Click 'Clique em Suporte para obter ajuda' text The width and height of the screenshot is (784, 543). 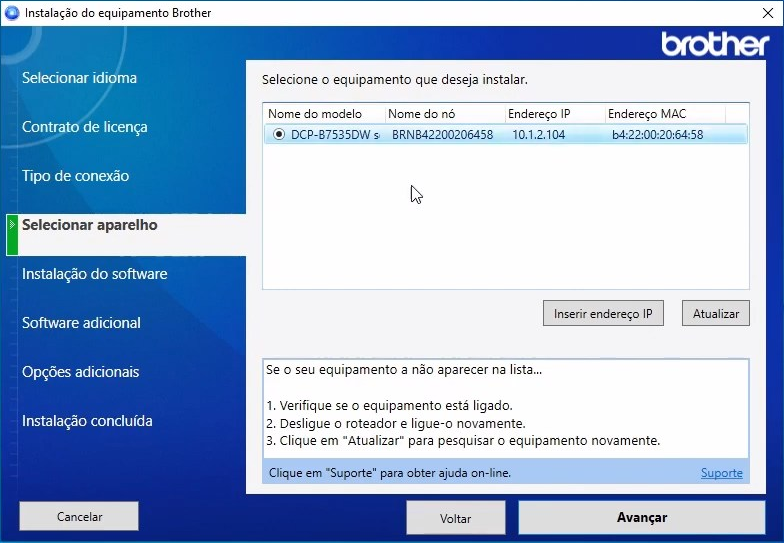coord(390,473)
